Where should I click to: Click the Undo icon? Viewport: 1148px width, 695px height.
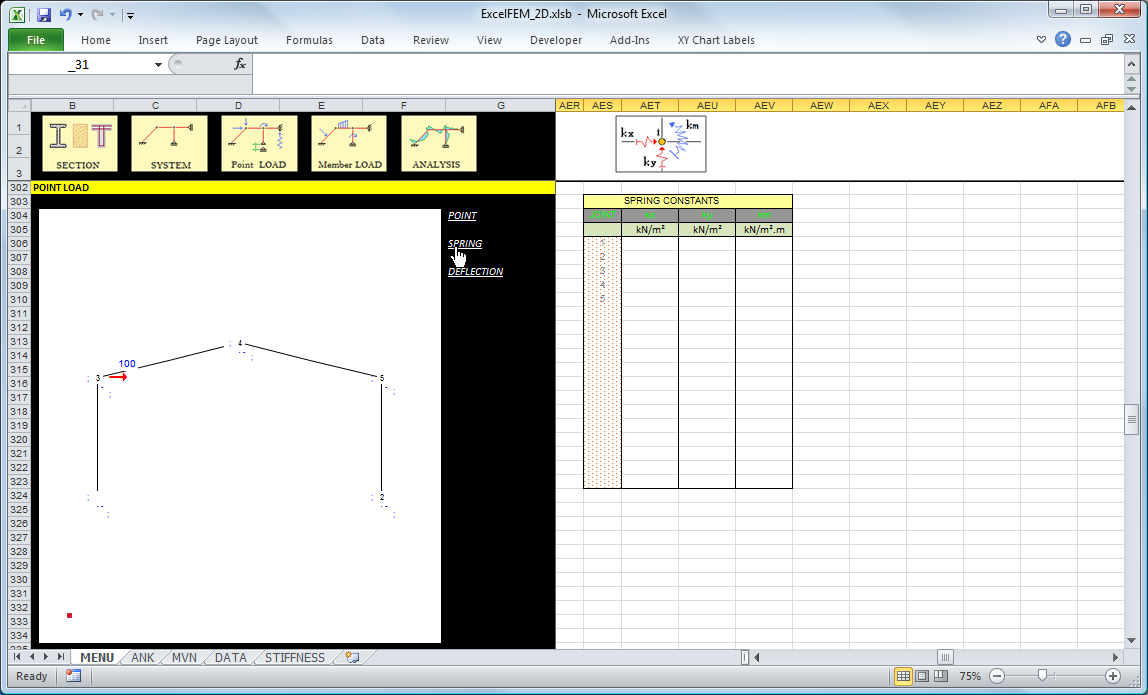click(65, 14)
